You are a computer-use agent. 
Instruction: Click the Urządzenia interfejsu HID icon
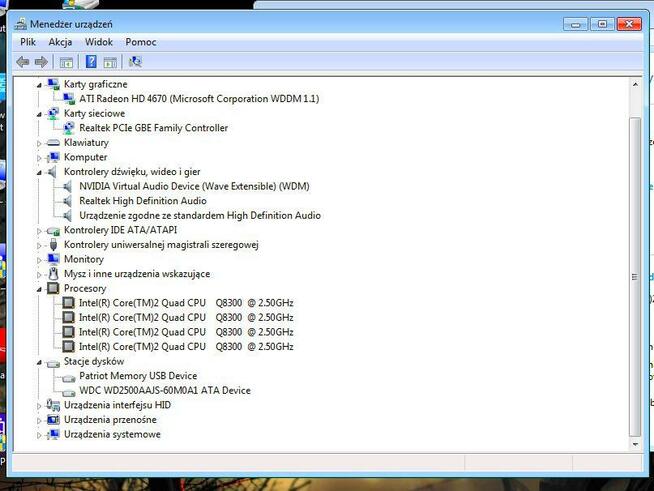(x=53, y=405)
